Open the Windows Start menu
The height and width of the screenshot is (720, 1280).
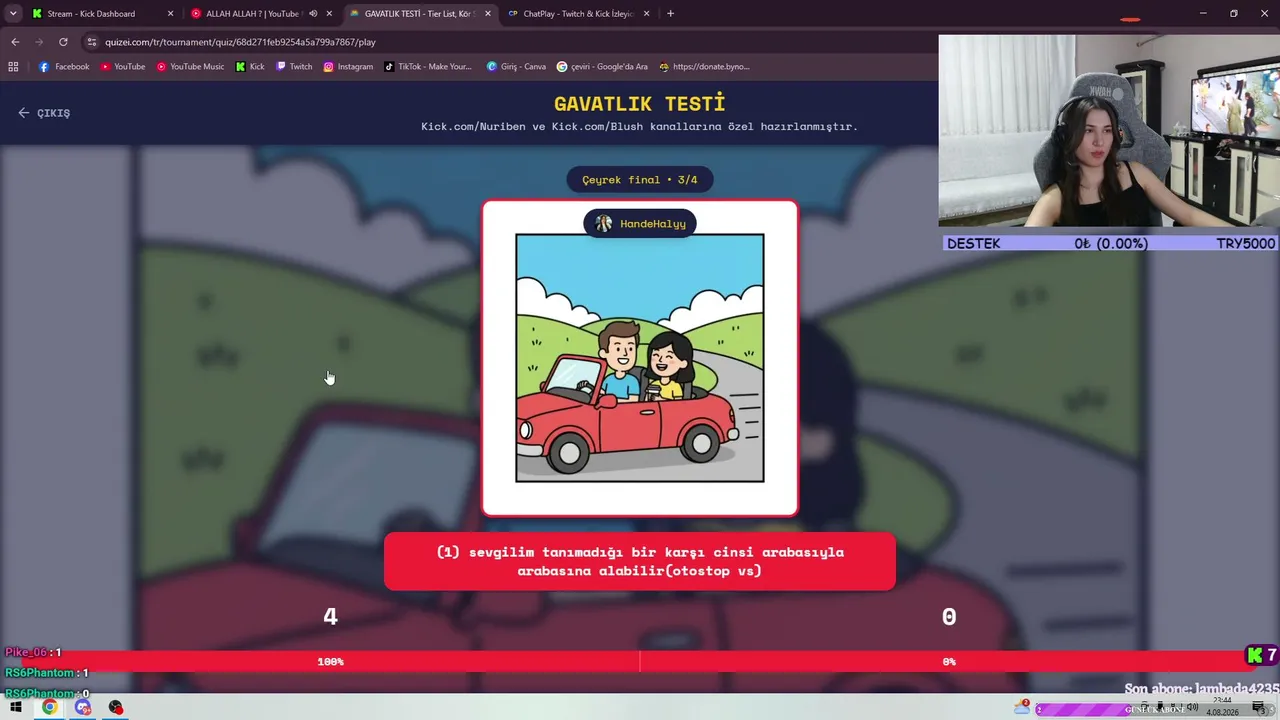coord(16,707)
